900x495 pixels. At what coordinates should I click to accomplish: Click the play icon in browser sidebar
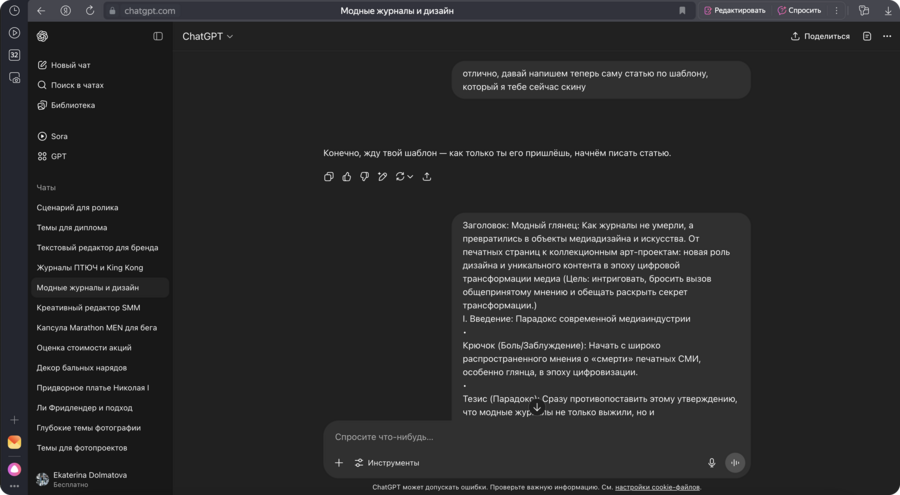pyautogui.click(x=14, y=33)
